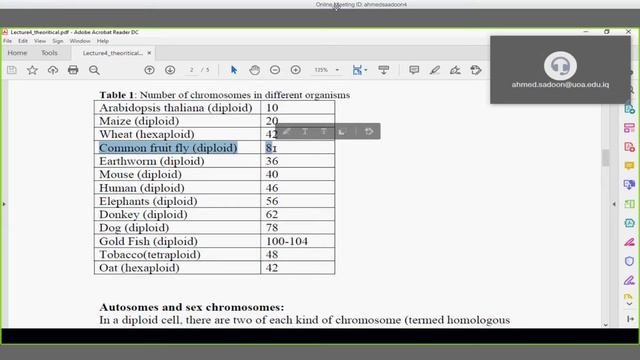Click the 'Common fruit fly (diploid)' highlighted cell
640x360 pixels.
coord(177,148)
